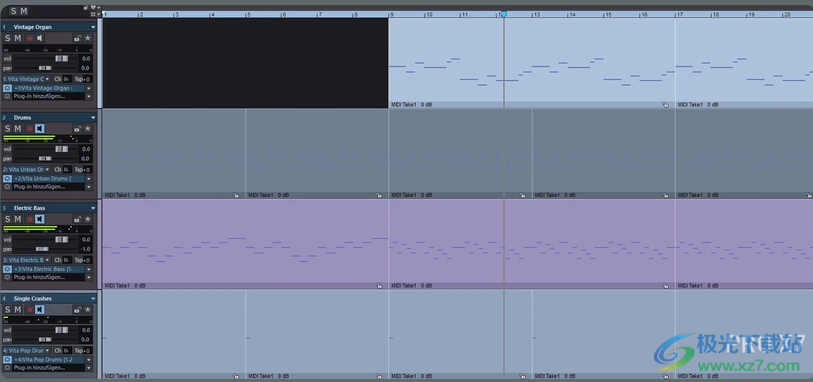Select the +3:Vita Electric Bass plug-in slot
This screenshot has height=382, width=813.
click(48, 270)
